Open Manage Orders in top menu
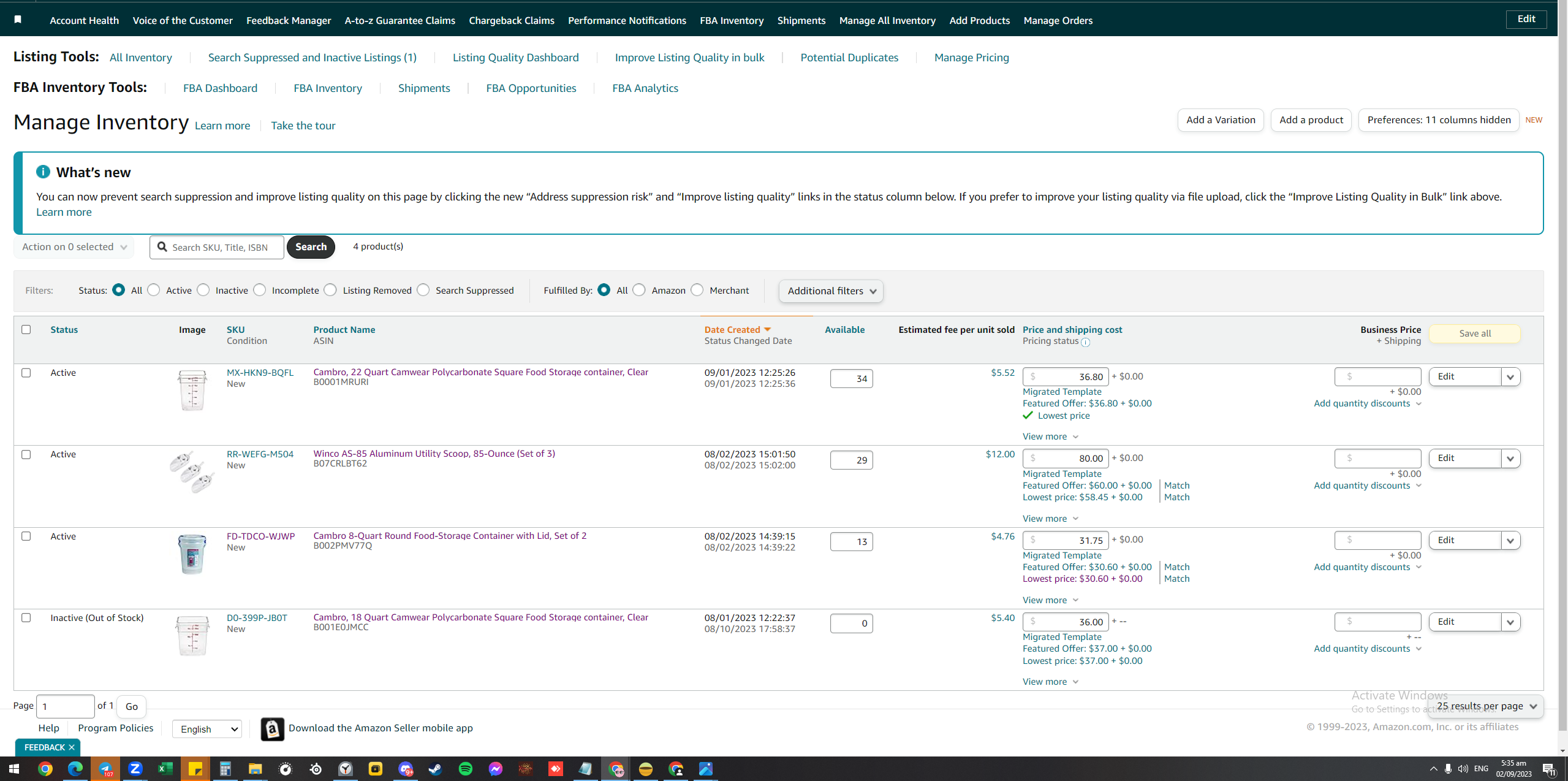1568x781 pixels. point(1058,20)
